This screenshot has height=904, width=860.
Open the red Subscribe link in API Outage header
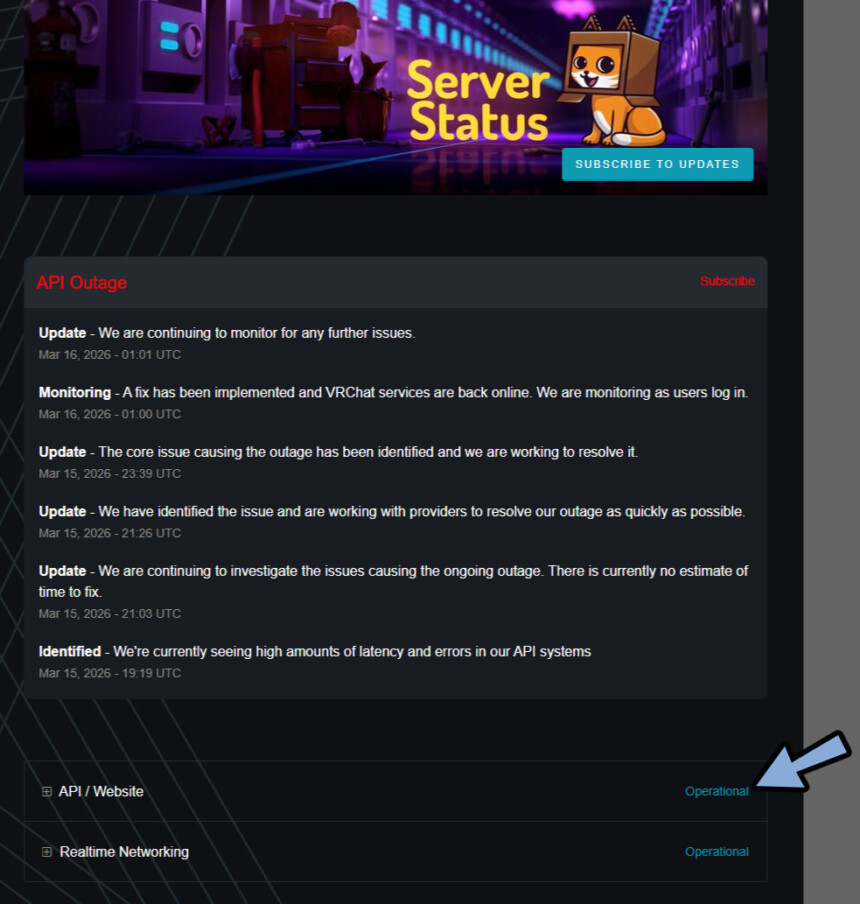tap(727, 281)
